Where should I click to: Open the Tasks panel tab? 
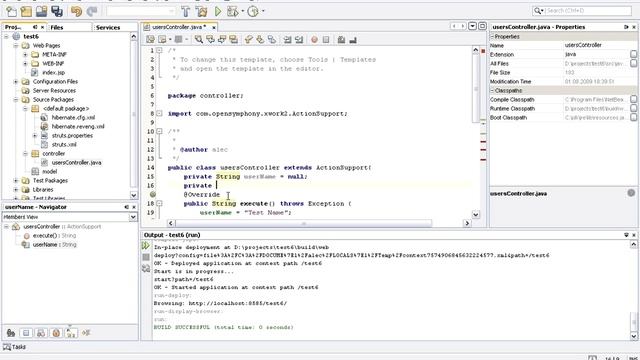point(14,347)
